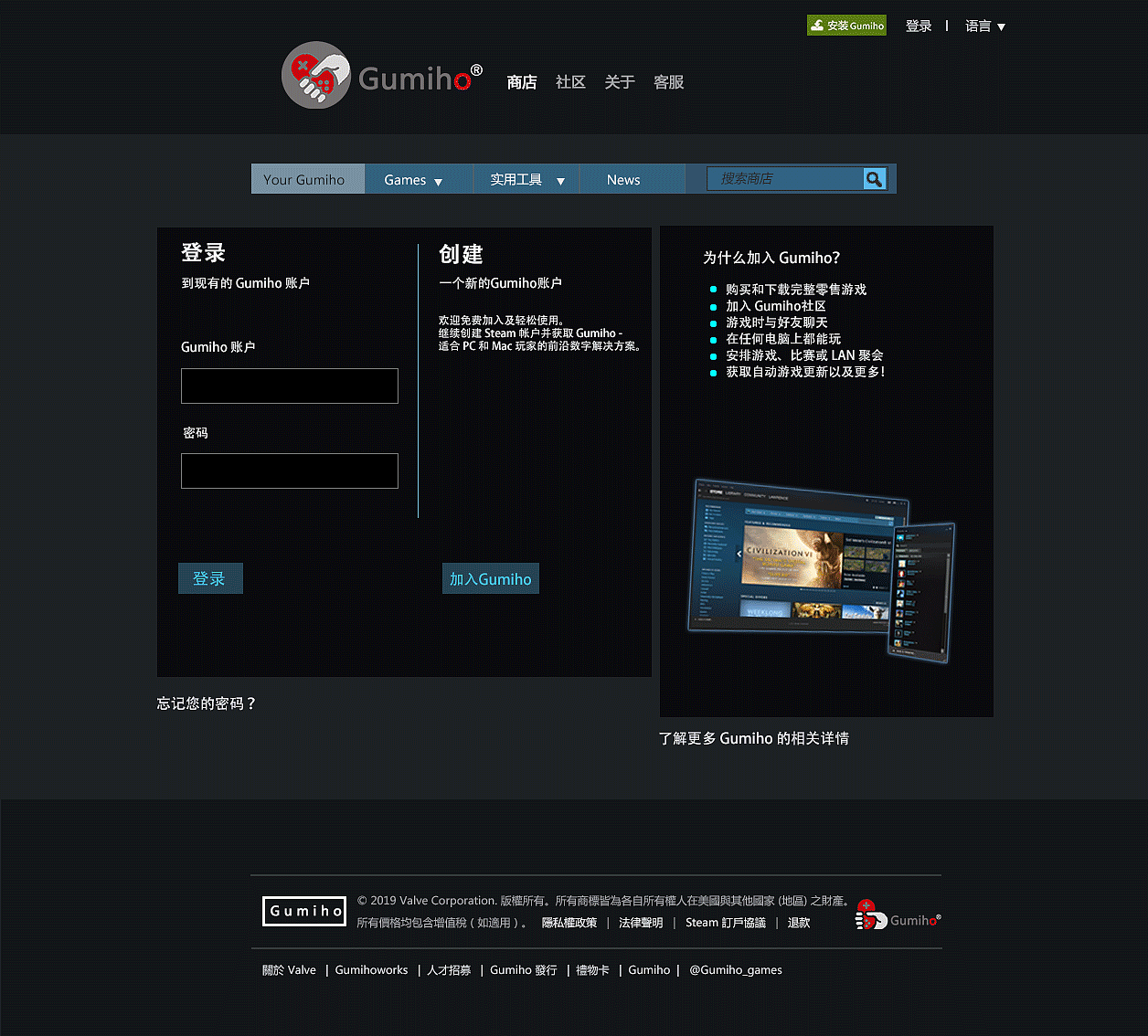
Task: Open the 语言 language dropdown
Action: pos(984,26)
